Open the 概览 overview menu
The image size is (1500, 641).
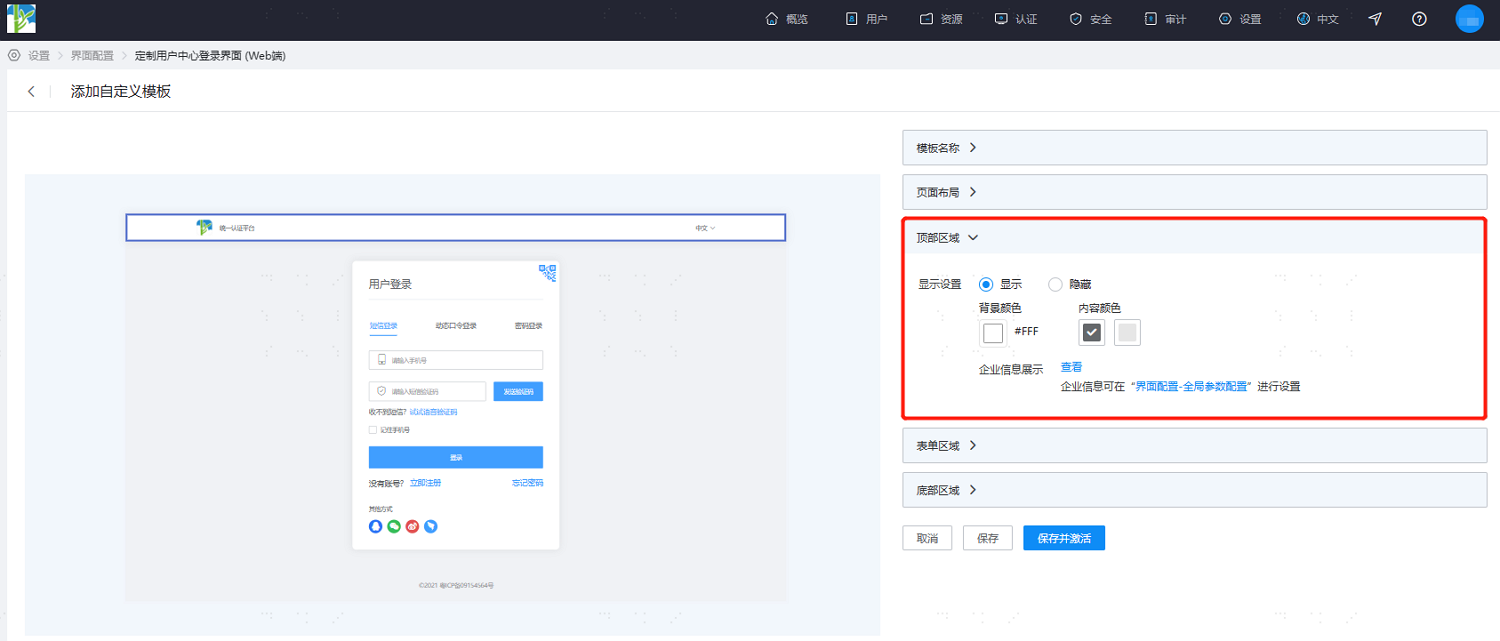click(x=786, y=19)
